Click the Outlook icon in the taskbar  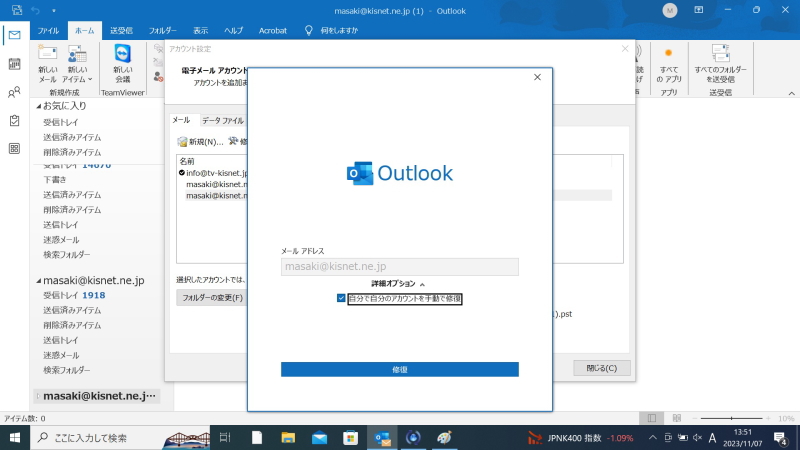[382, 438]
